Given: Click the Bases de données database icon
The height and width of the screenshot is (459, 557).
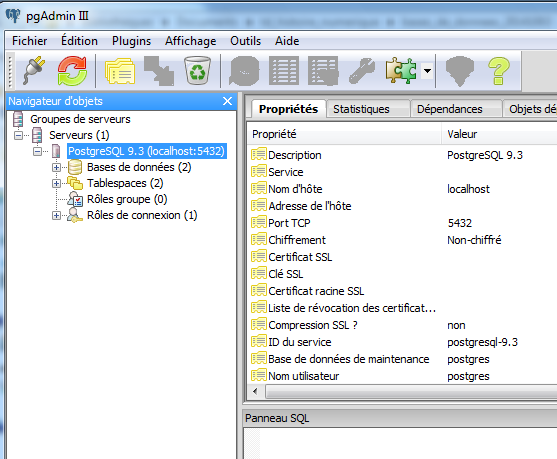Looking at the screenshot, I should coord(75,167).
